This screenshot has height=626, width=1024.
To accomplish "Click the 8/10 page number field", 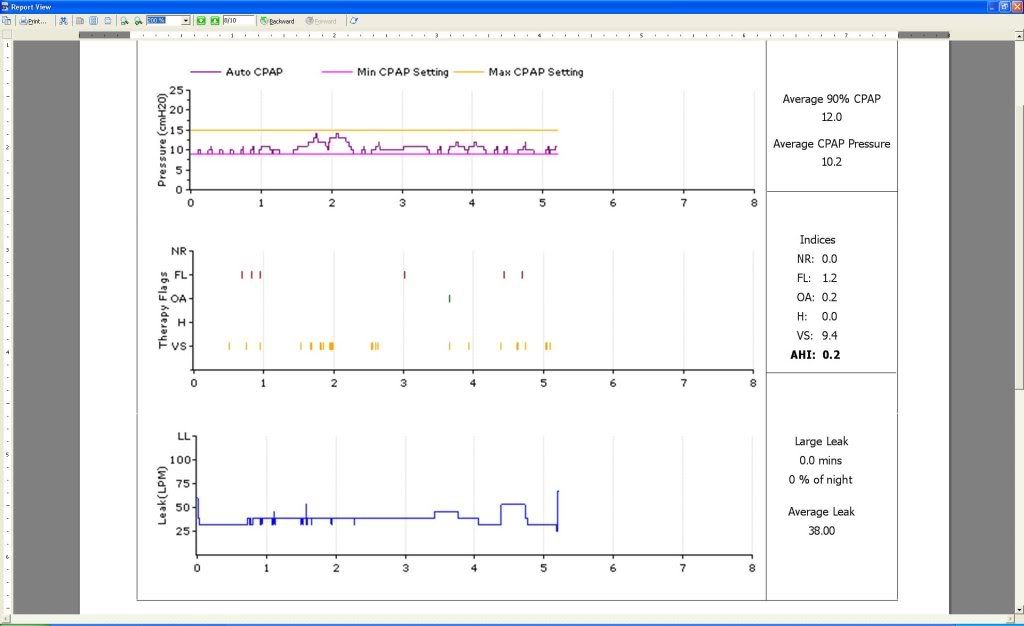I will [237, 20].
